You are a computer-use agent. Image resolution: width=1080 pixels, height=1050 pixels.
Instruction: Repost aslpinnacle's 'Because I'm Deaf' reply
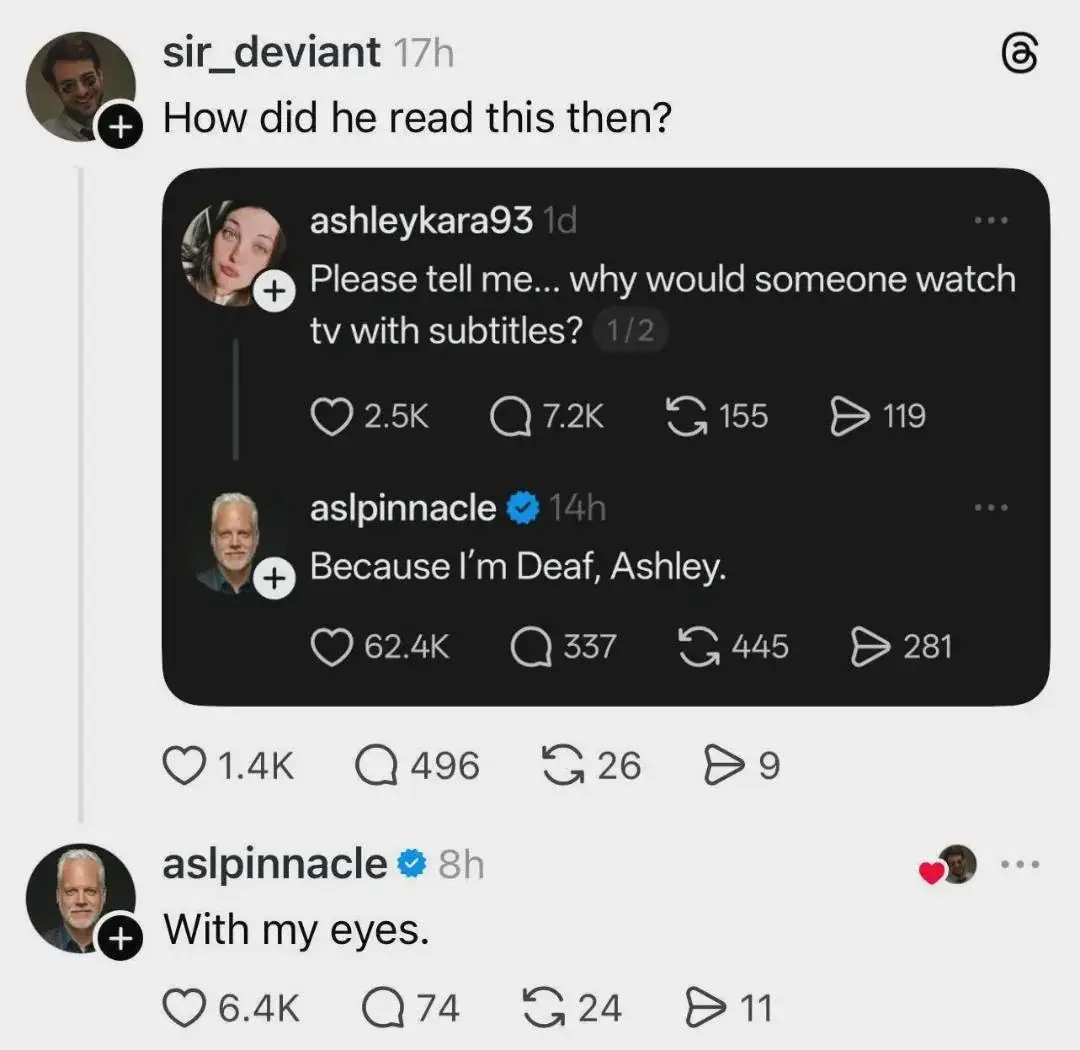click(x=698, y=646)
